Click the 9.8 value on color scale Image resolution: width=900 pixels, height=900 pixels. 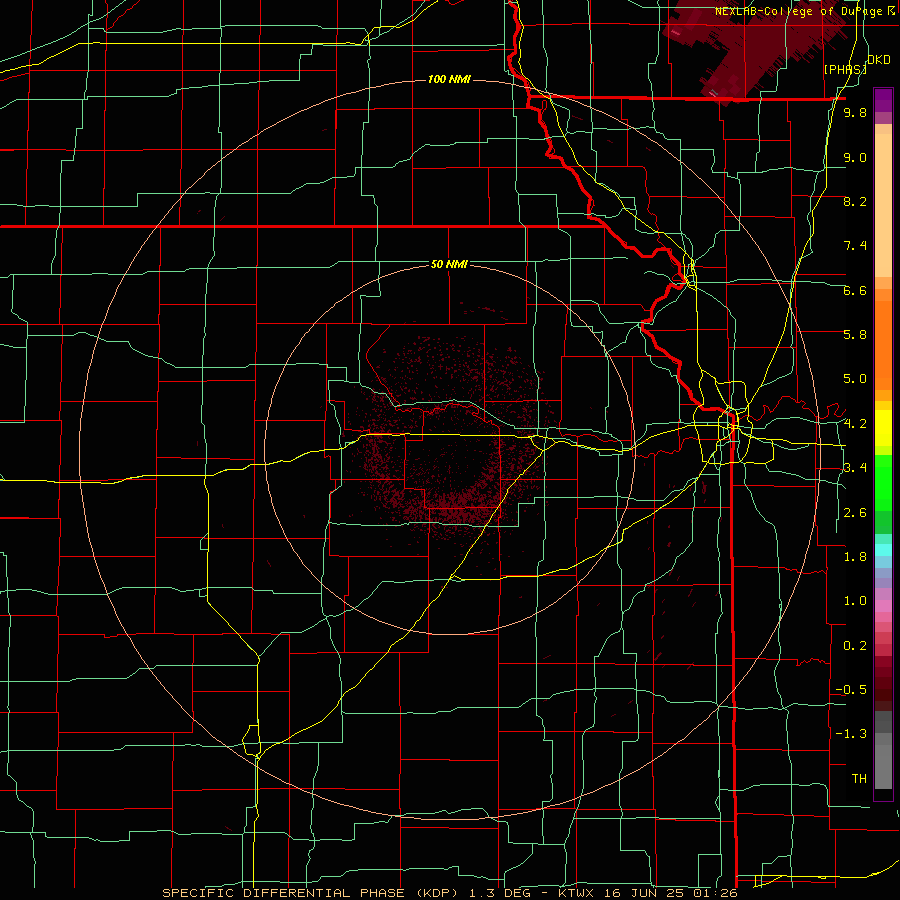tap(855, 113)
